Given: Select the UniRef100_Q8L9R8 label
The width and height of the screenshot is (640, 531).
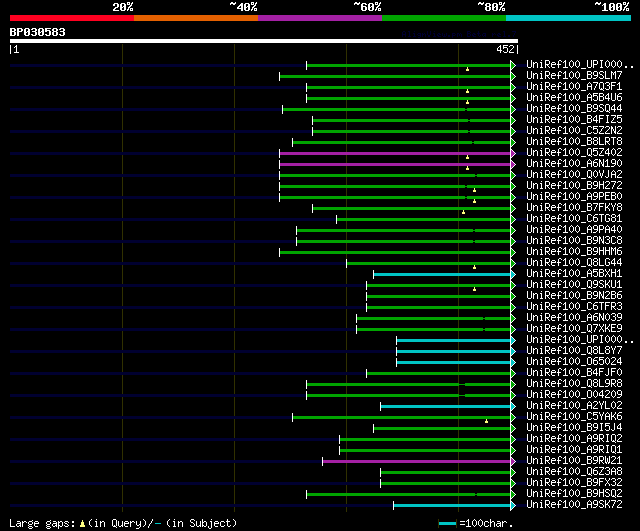Looking at the screenshot, I should point(574,384).
